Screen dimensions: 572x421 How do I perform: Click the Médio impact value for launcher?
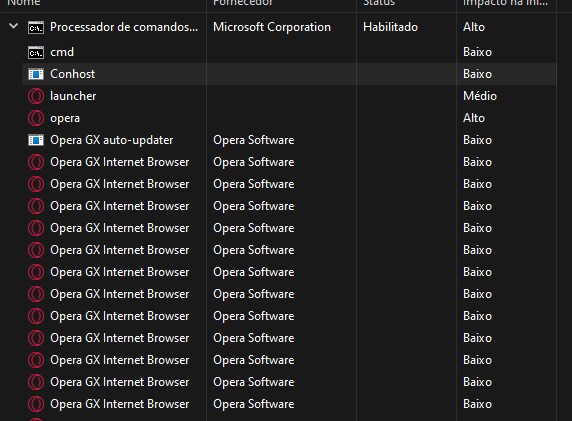480,96
